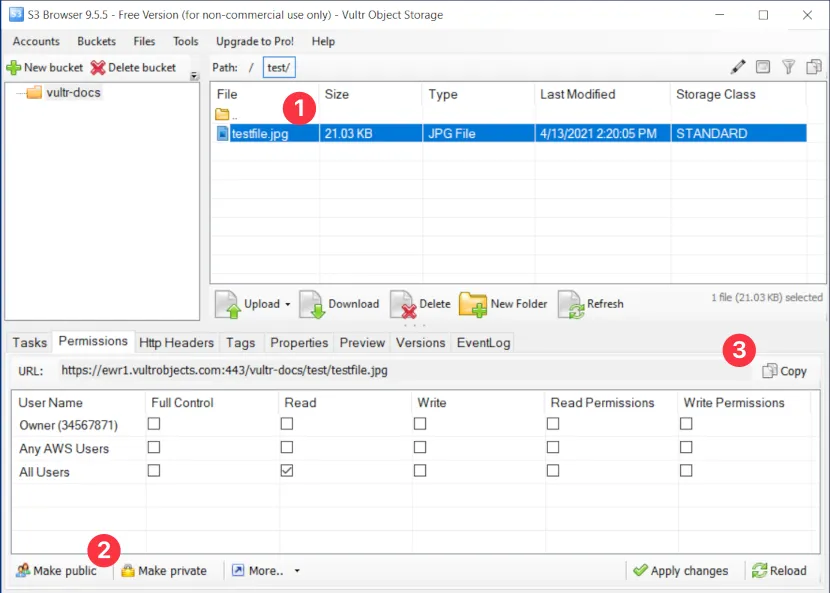This screenshot has width=830, height=593.
Task: Click the Delete bucket red X icon
Action: 98,68
